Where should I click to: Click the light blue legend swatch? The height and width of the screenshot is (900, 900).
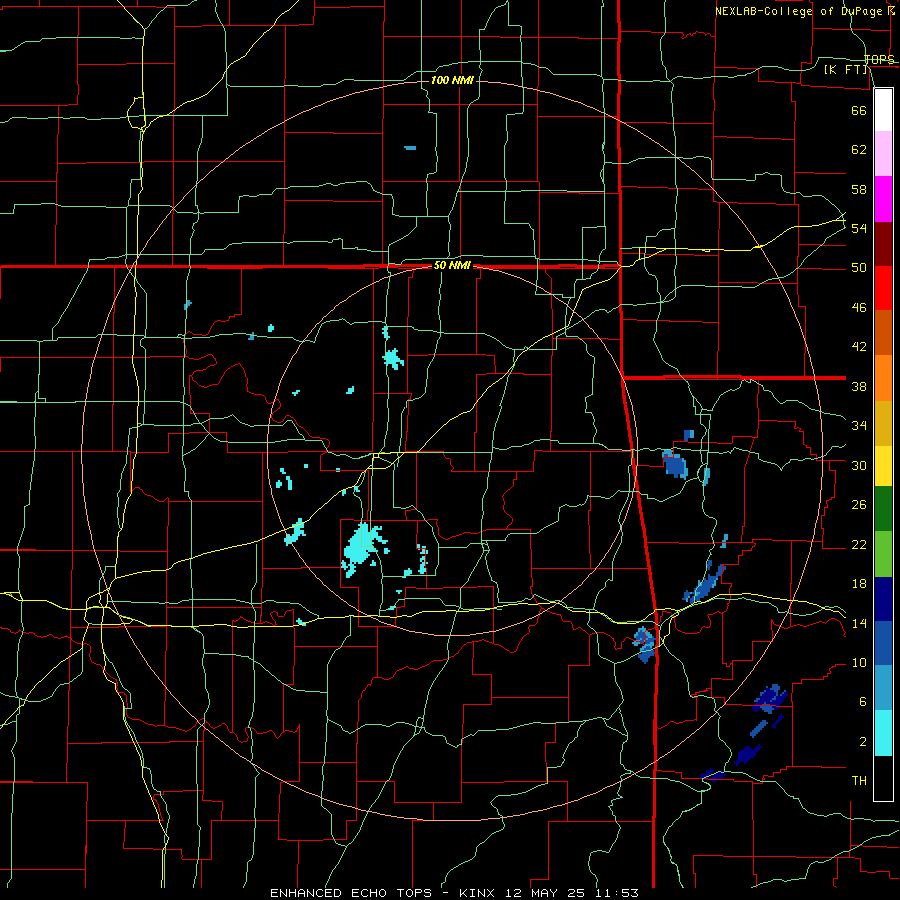pyautogui.click(x=883, y=688)
